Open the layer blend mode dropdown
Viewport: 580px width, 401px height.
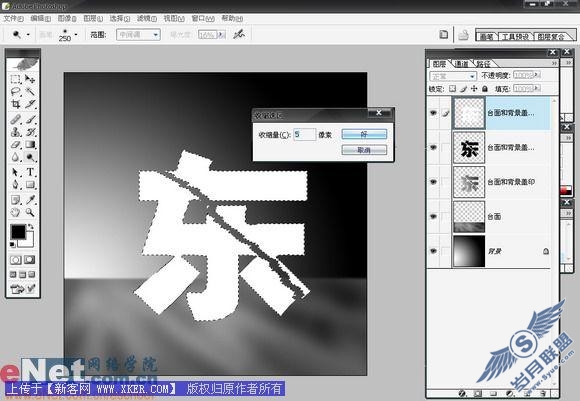pyautogui.click(x=452, y=76)
